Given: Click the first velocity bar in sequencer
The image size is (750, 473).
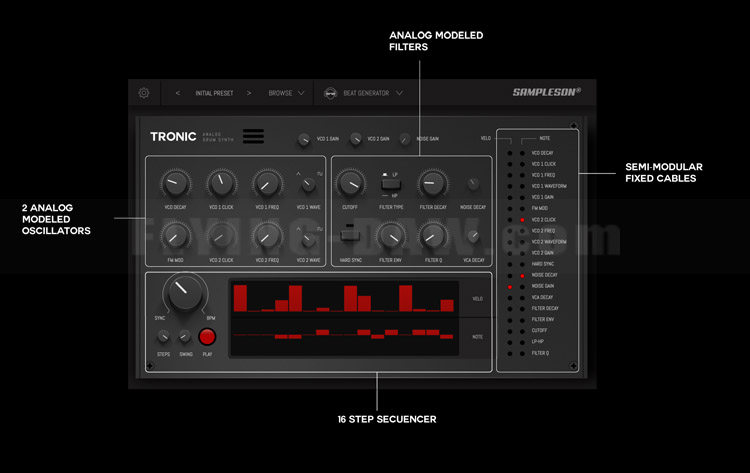Looking at the screenshot, I should pyautogui.click(x=240, y=298).
